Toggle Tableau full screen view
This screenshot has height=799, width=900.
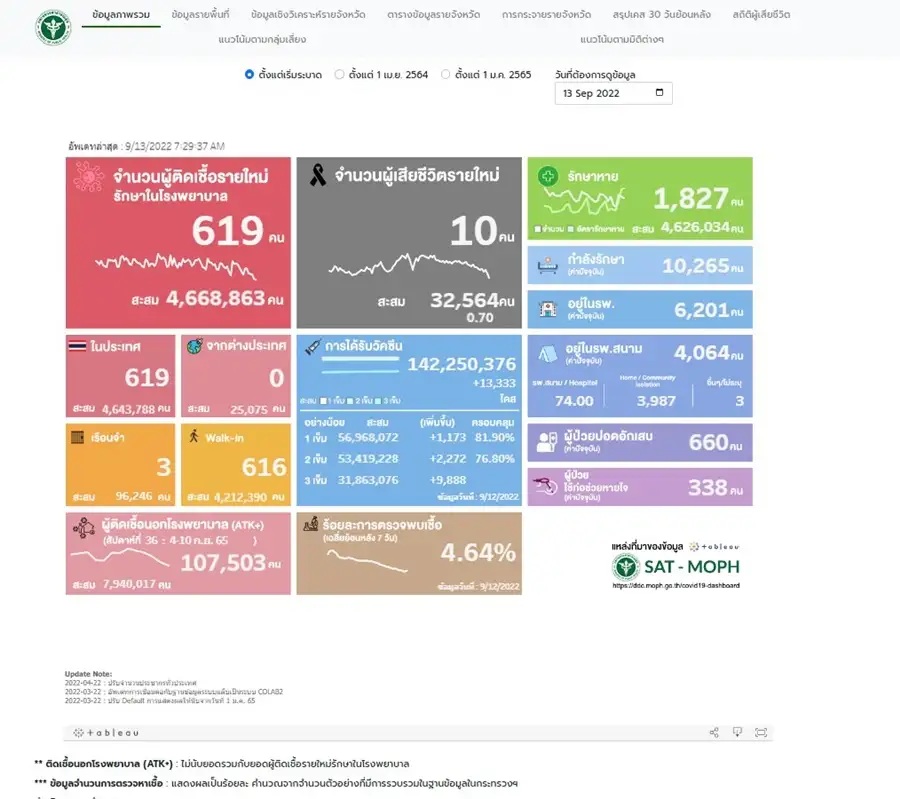761,732
